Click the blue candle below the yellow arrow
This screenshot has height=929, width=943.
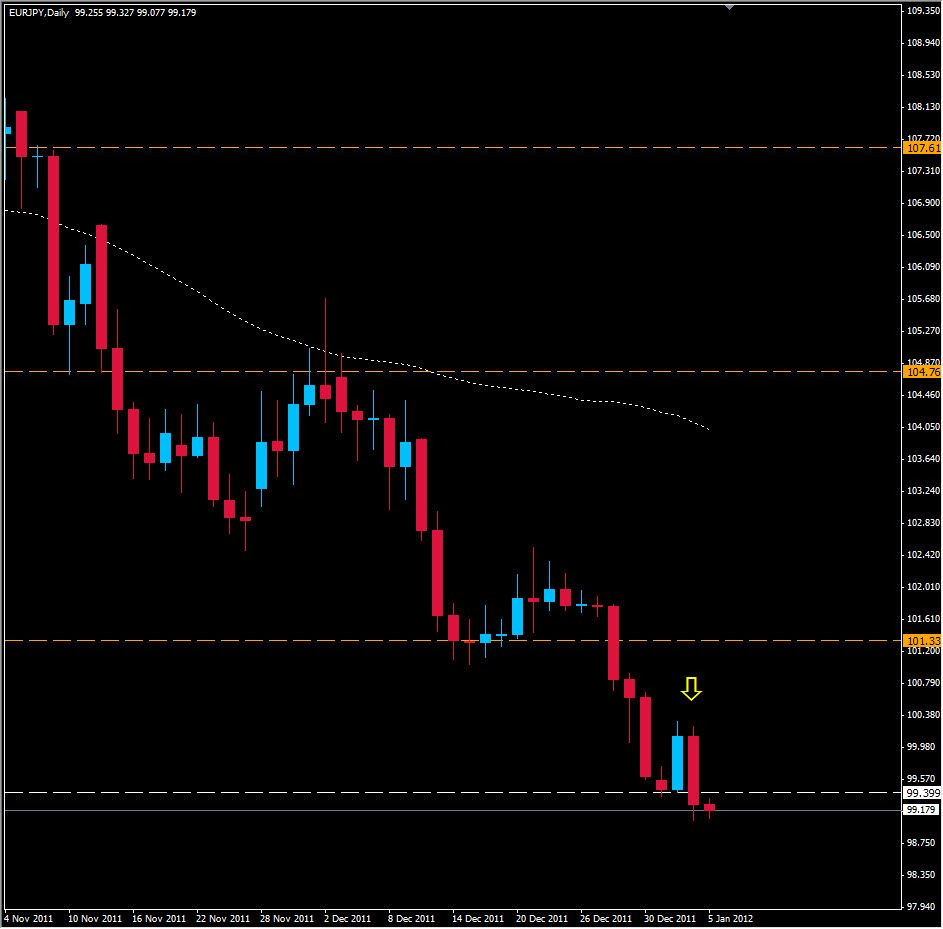pos(678,763)
